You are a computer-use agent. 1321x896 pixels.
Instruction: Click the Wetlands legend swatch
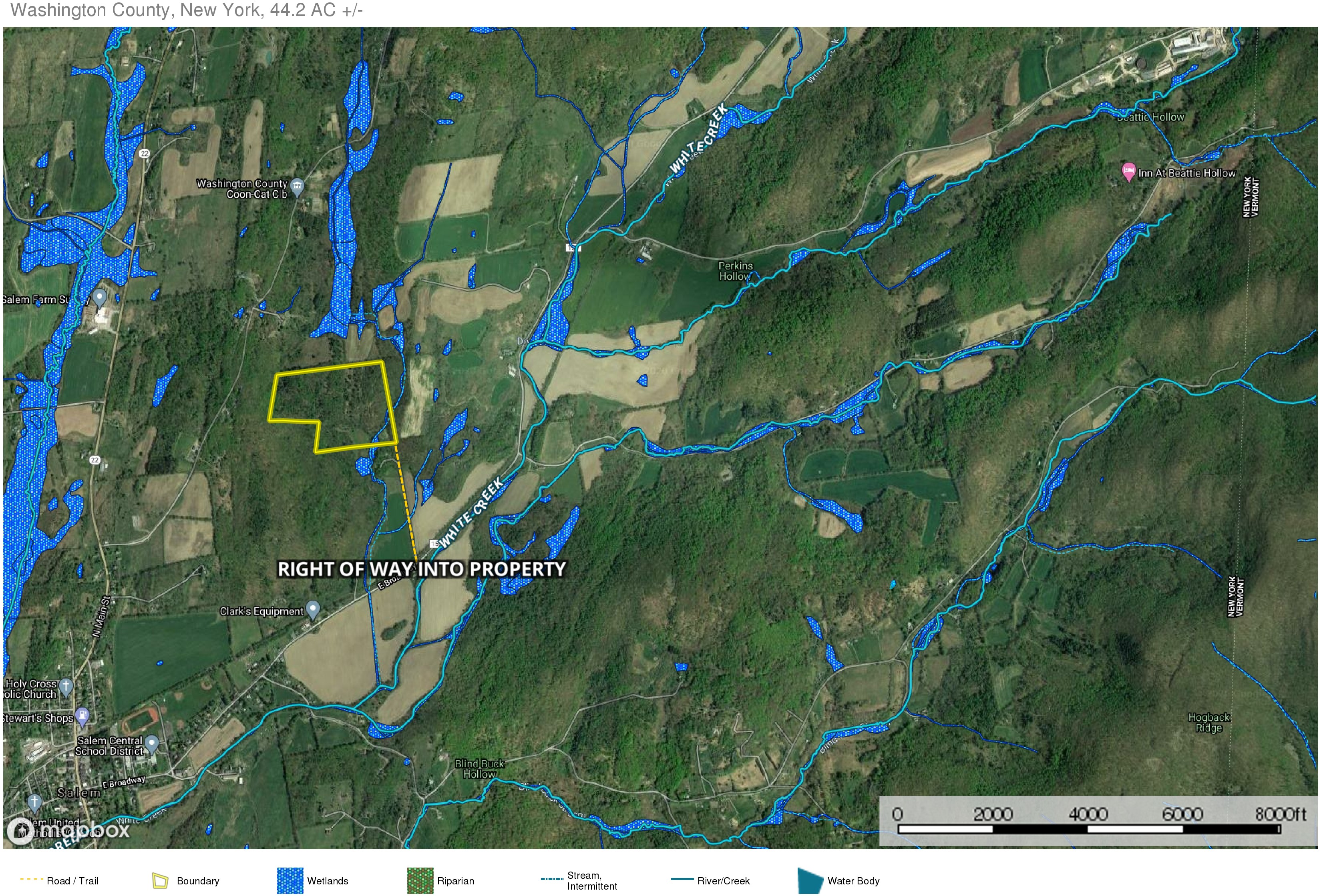[x=290, y=881]
